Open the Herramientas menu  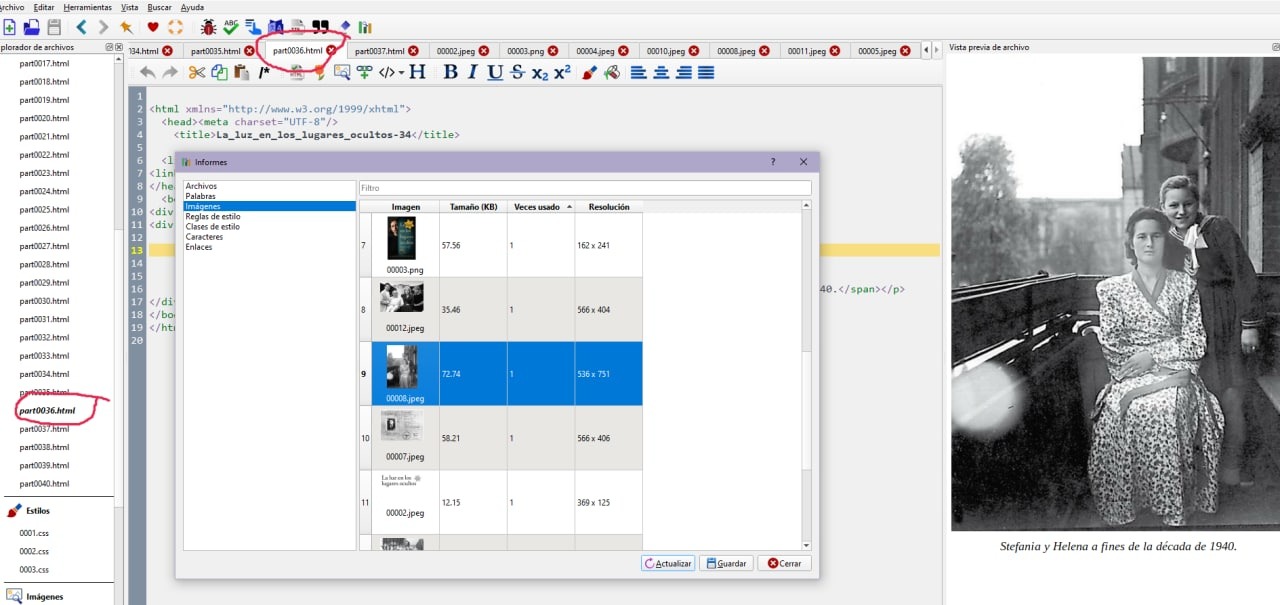click(87, 7)
